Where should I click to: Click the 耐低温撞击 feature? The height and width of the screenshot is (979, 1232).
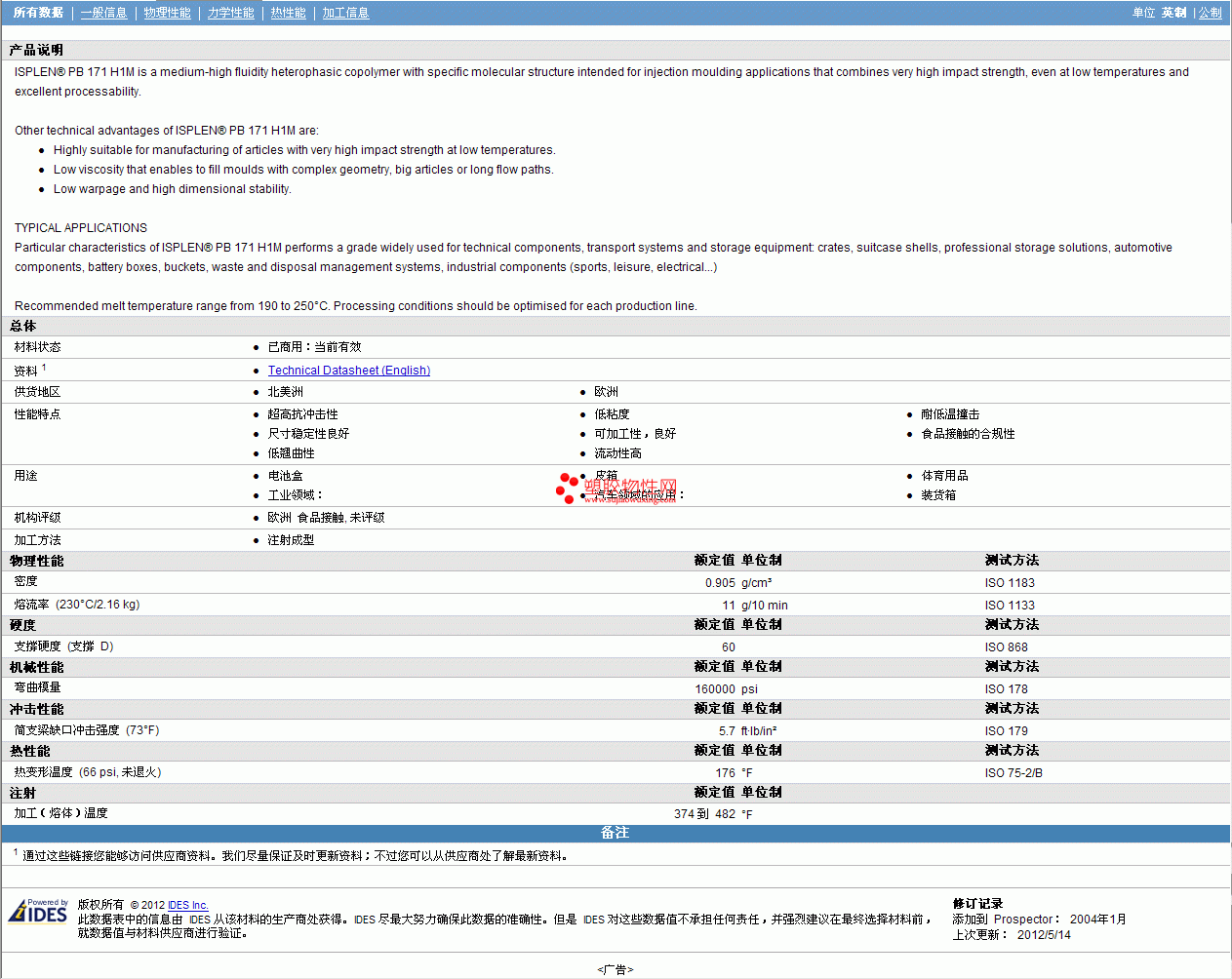(950, 414)
